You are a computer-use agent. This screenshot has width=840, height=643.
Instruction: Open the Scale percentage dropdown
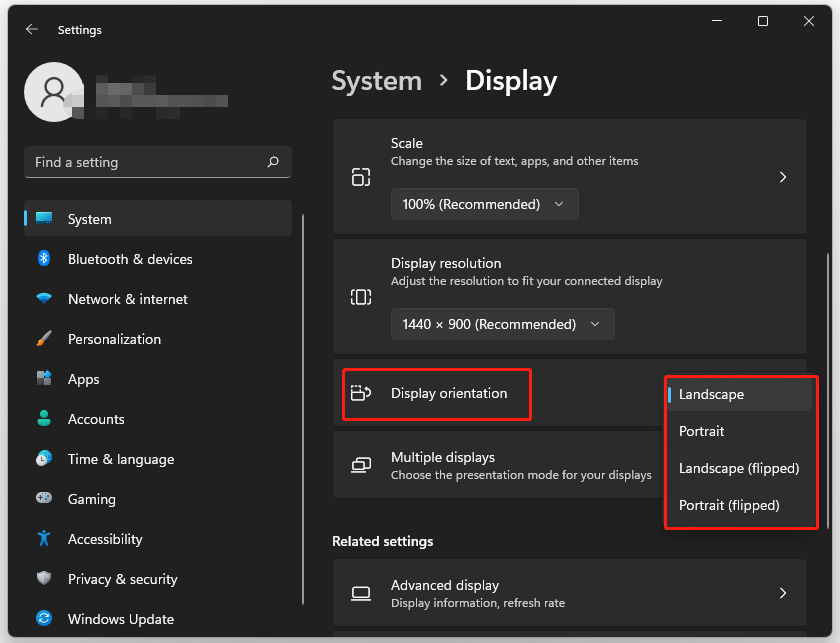coord(484,204)
